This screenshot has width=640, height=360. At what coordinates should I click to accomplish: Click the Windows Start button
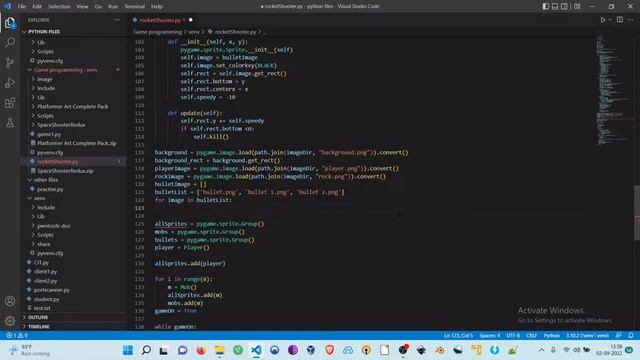tap(128, 350)
